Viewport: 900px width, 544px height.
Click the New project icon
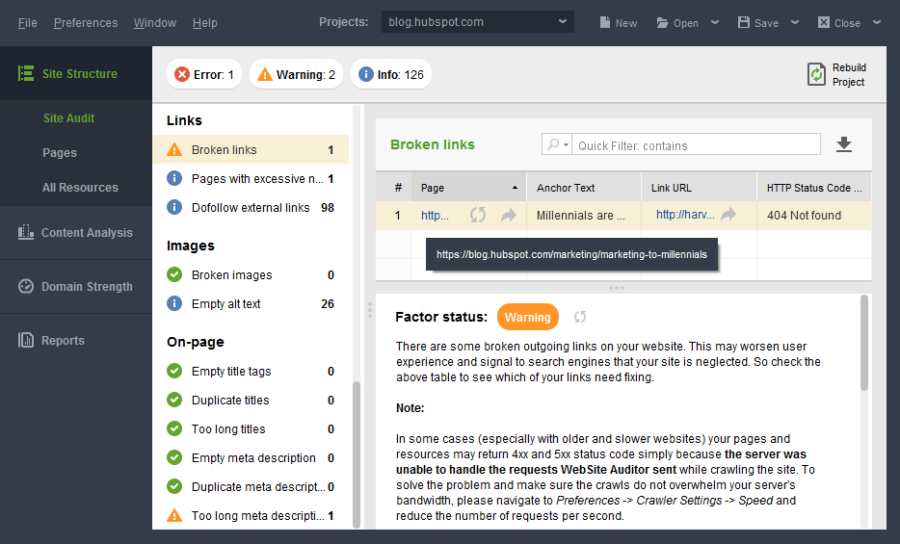(605, 22)
